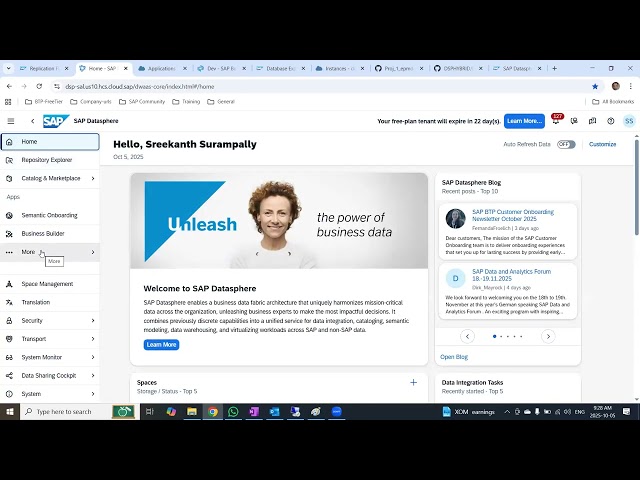The width and height of the screenshot is (640, 480).
Task: Click the page vertical scrollbar
Action: [636, 188]
